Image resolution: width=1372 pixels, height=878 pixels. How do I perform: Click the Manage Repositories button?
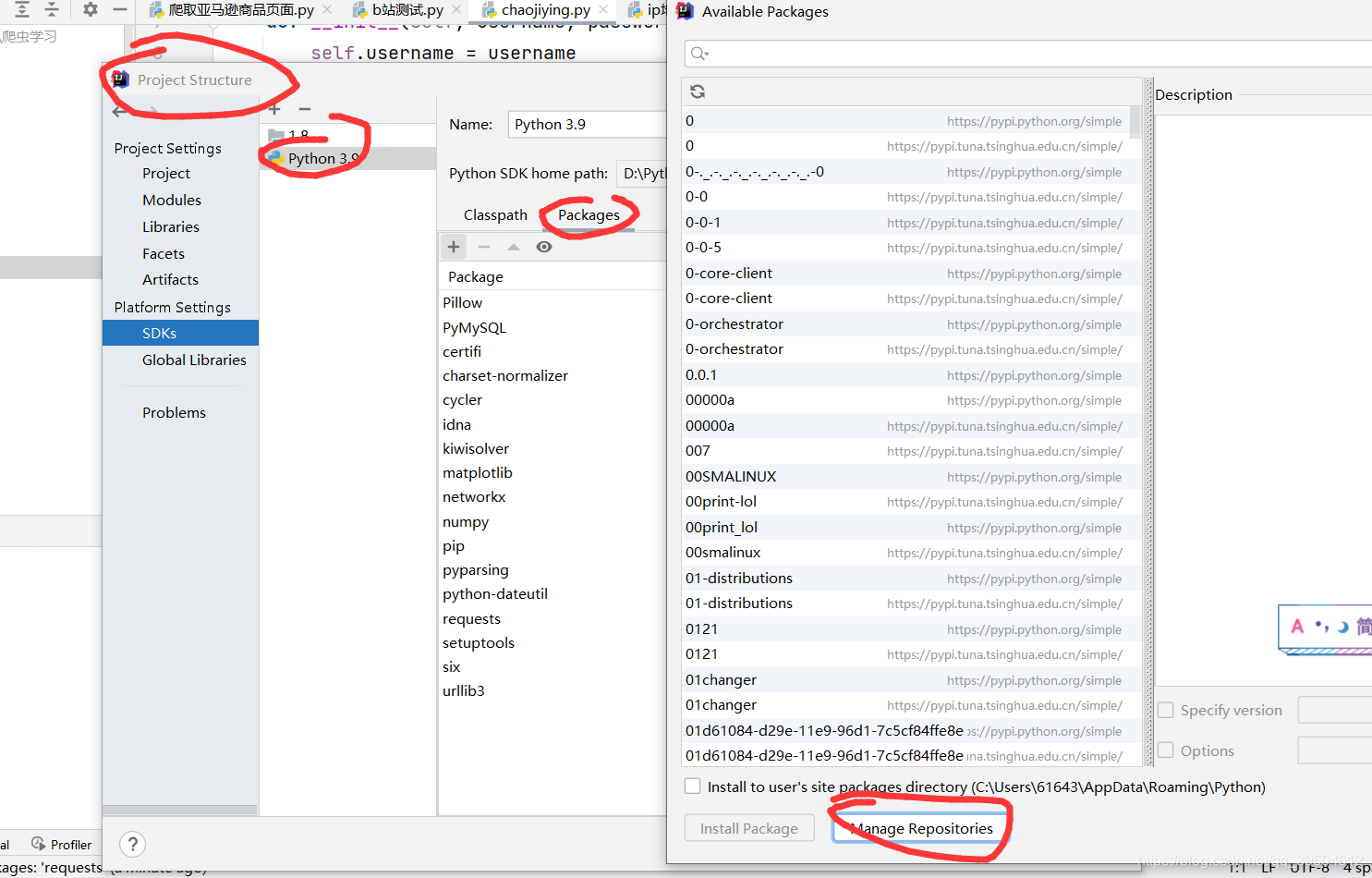click(922, 828)
